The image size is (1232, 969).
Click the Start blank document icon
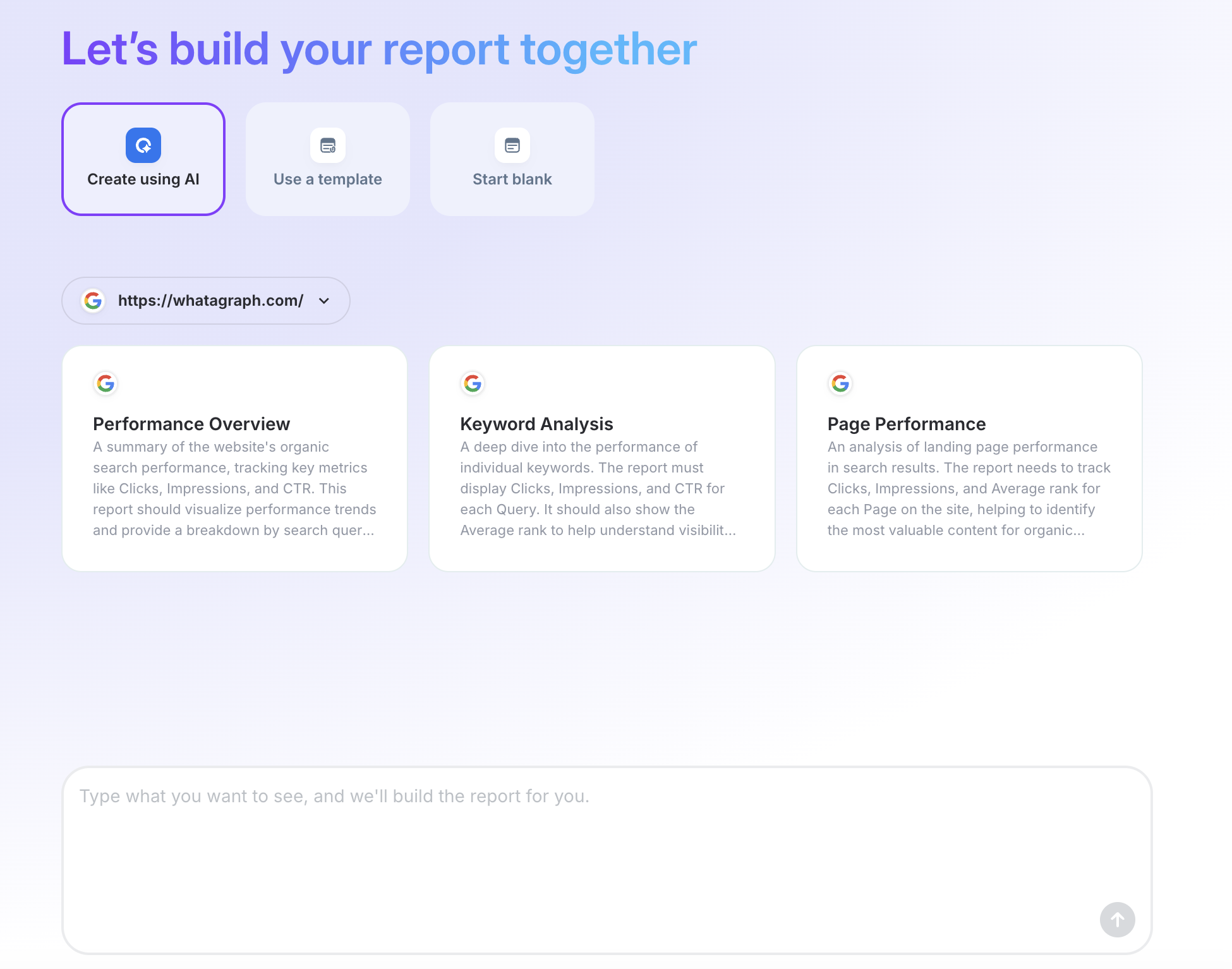[x=512, y=146]
